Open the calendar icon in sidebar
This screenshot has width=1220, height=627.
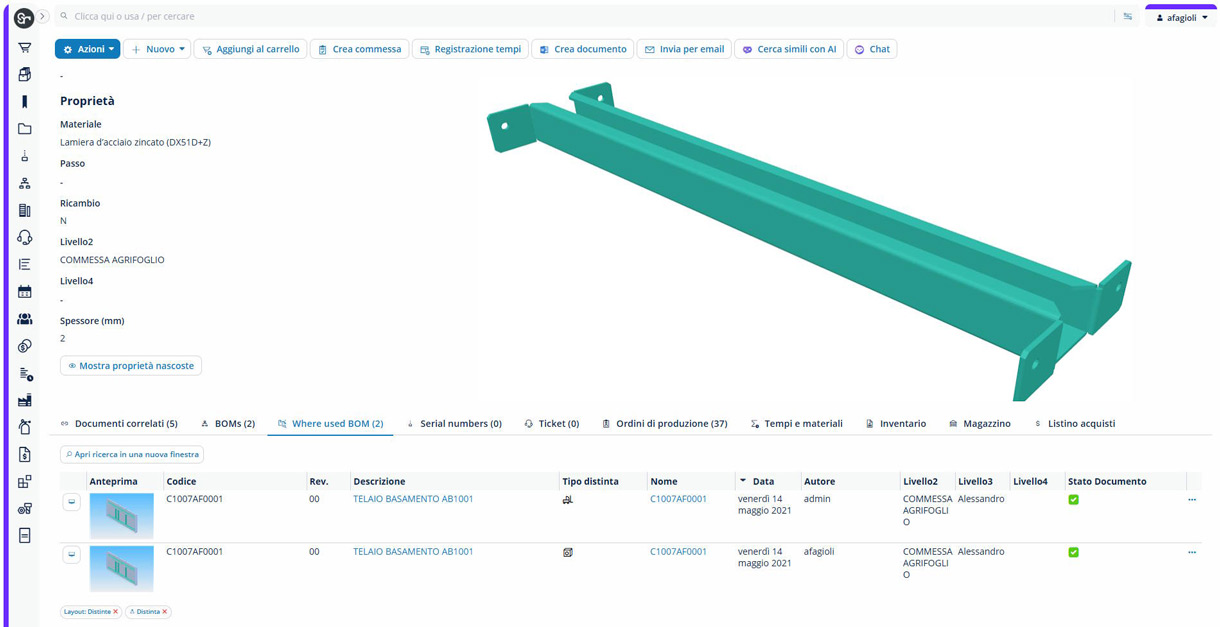point(25,292)
